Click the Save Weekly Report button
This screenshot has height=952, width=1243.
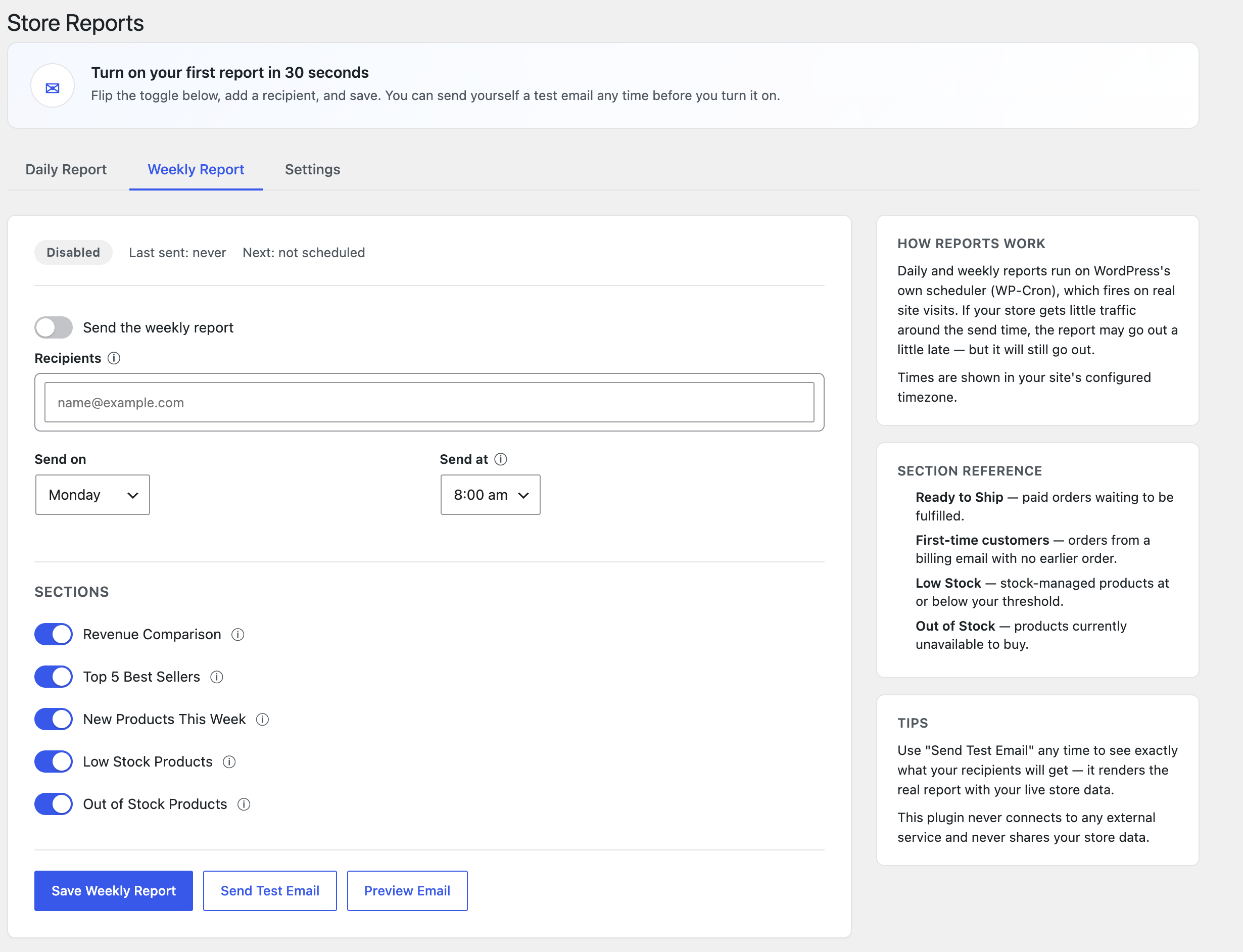(x=114, y=891)
